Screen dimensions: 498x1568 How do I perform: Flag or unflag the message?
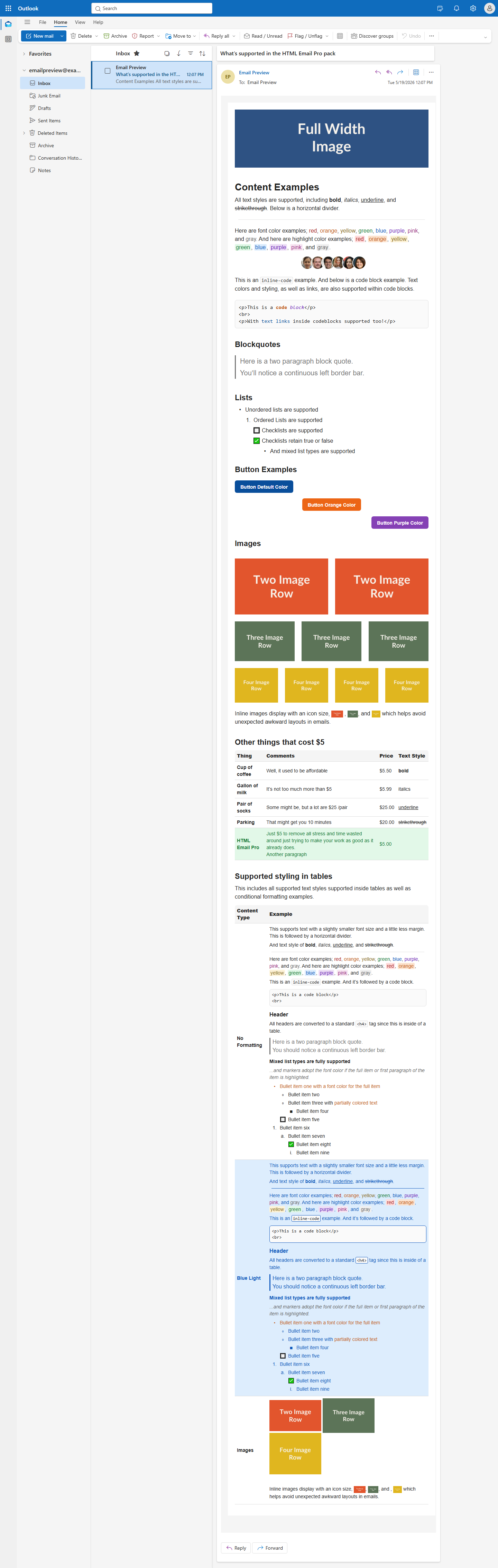click(304, 36)
